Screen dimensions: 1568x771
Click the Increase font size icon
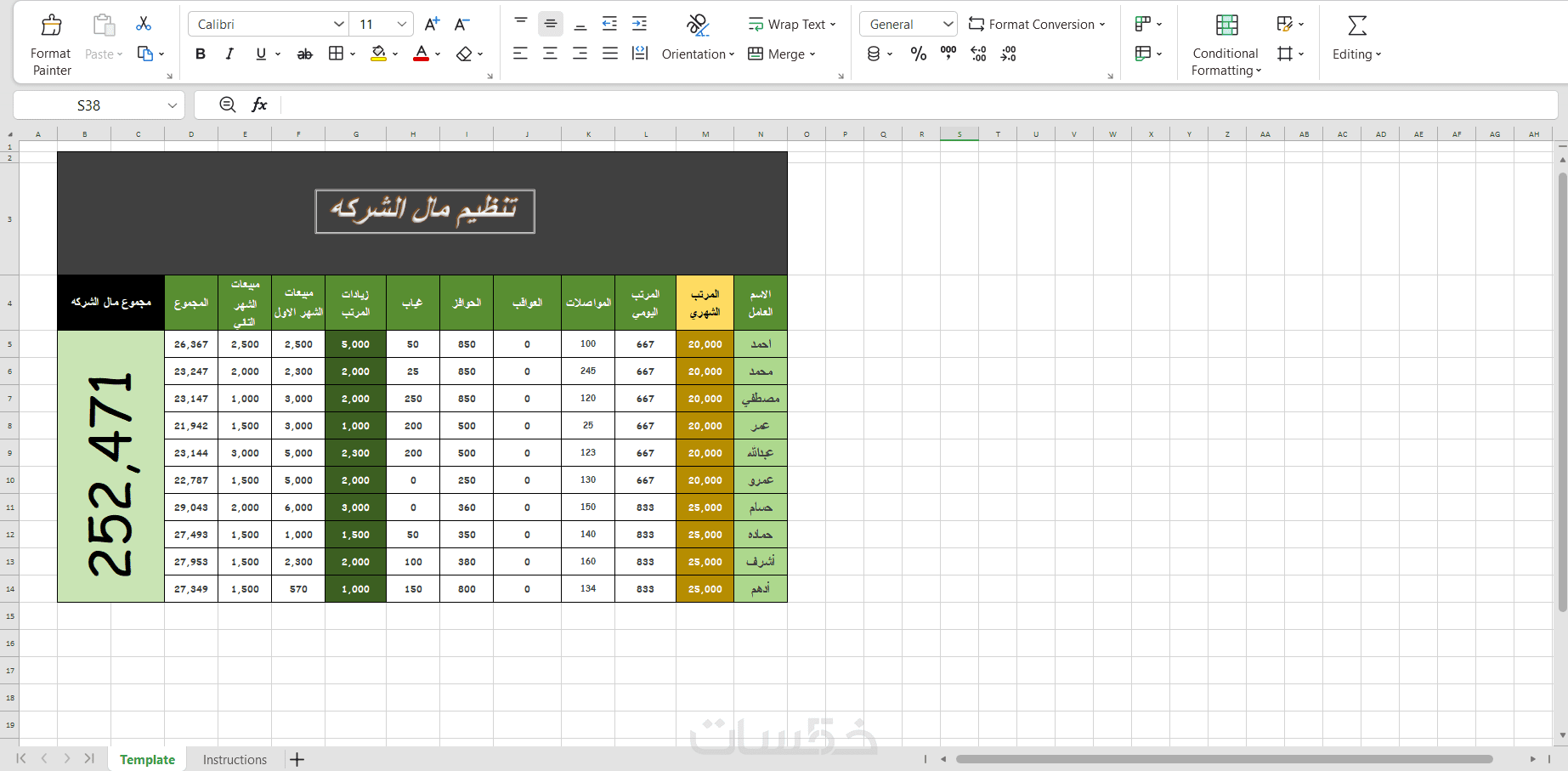click(x=432, y=24)
